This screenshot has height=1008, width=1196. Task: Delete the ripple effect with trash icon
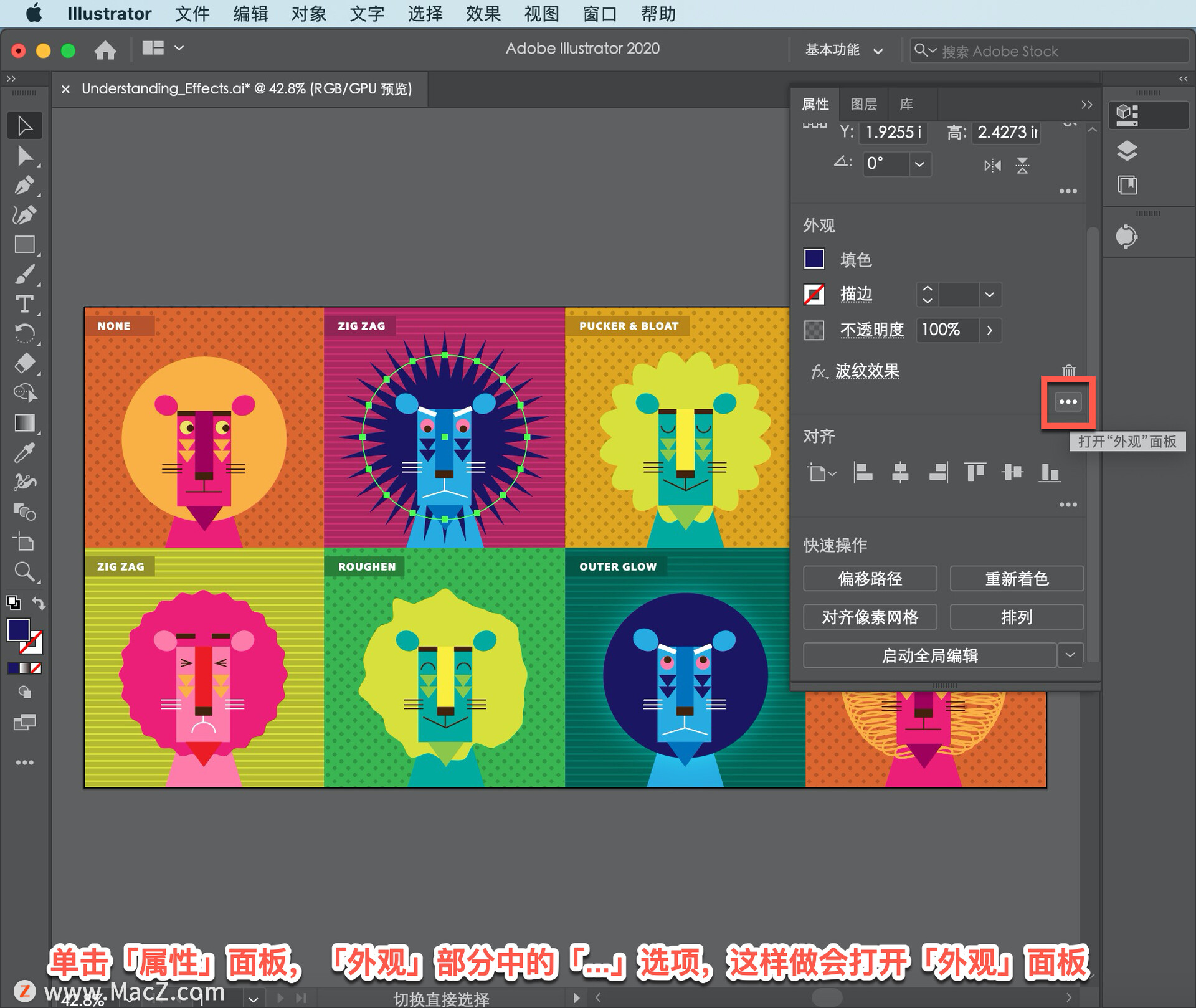point(1069,371)
